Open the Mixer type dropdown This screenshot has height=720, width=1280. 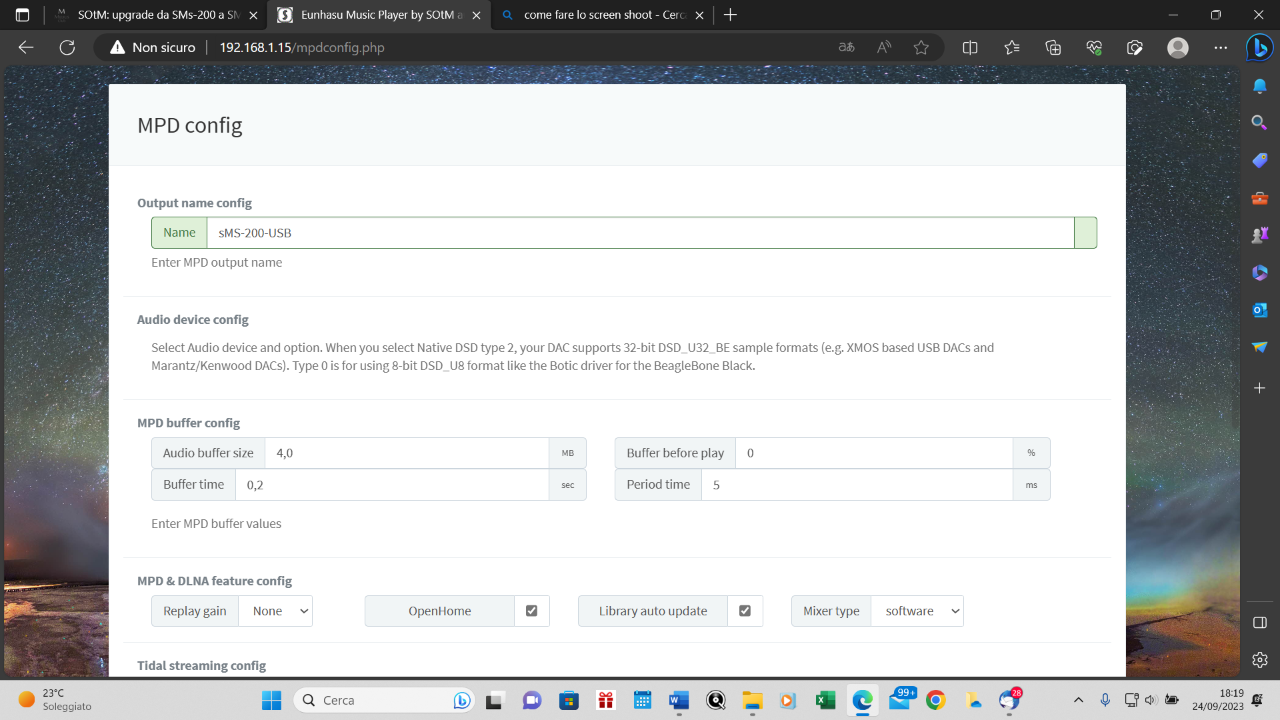[x=917, y=611]
